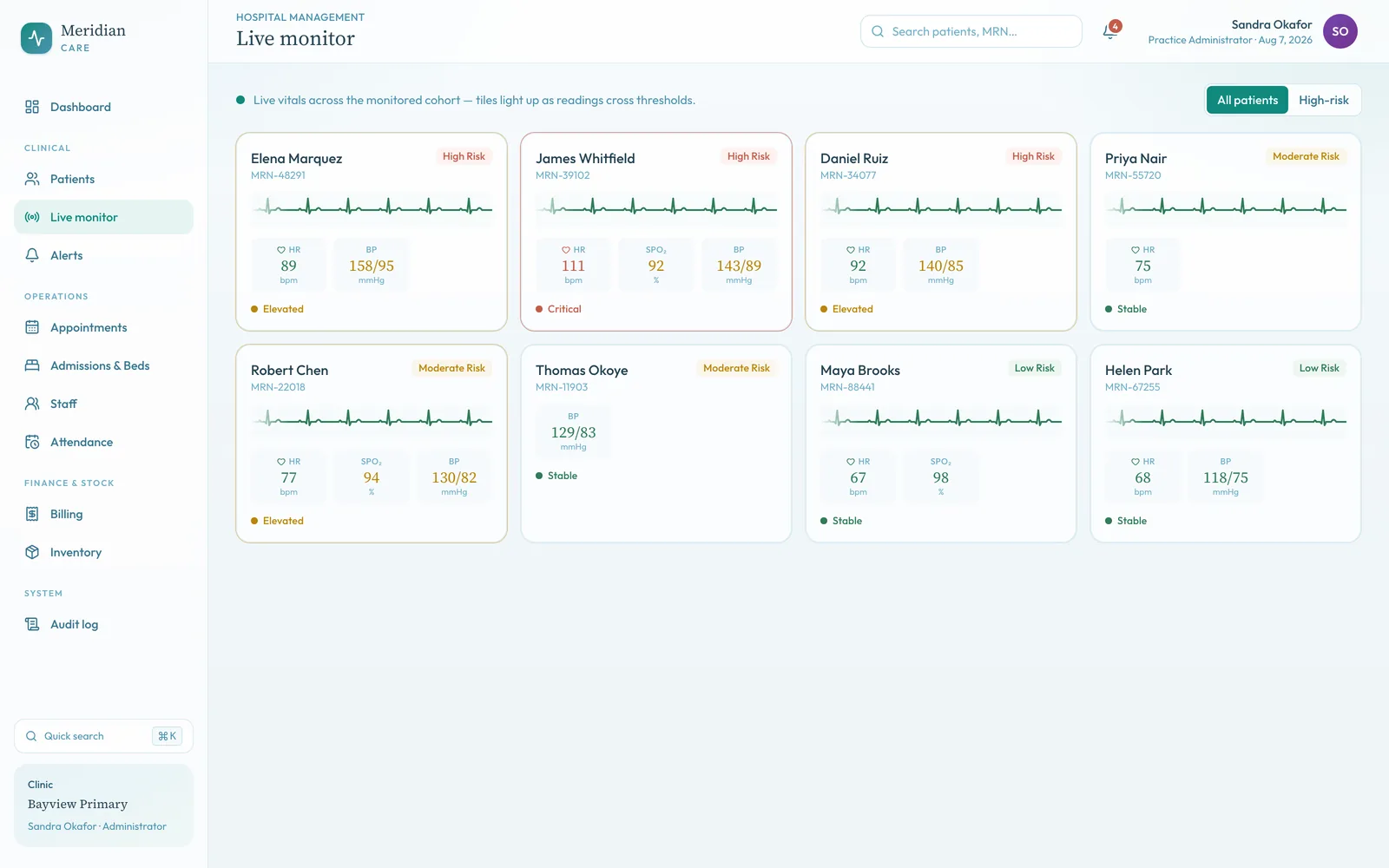1389x868 pixels.
Task: Click the SO user avatar
Action: [x=1340, y=31]
